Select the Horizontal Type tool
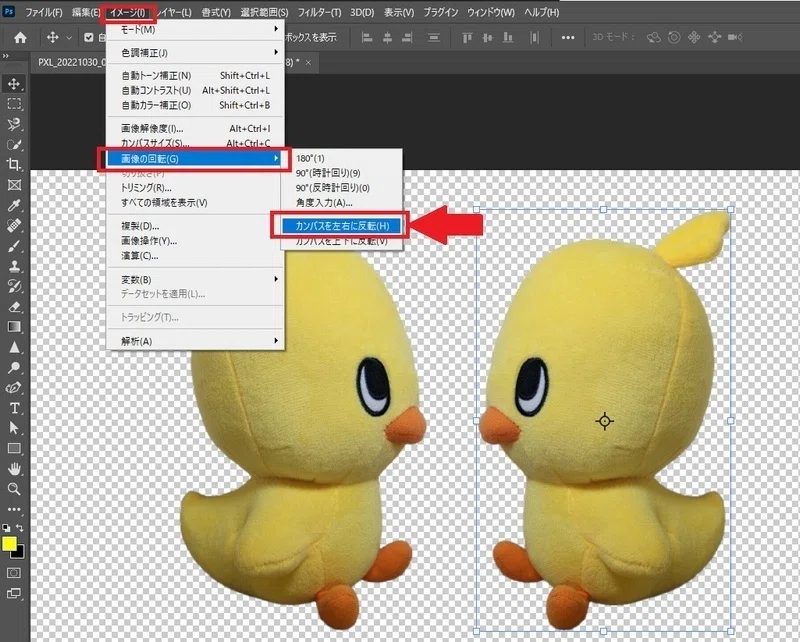Image resolution: width=800 pixels, height=642 pixels. point(14,408)
